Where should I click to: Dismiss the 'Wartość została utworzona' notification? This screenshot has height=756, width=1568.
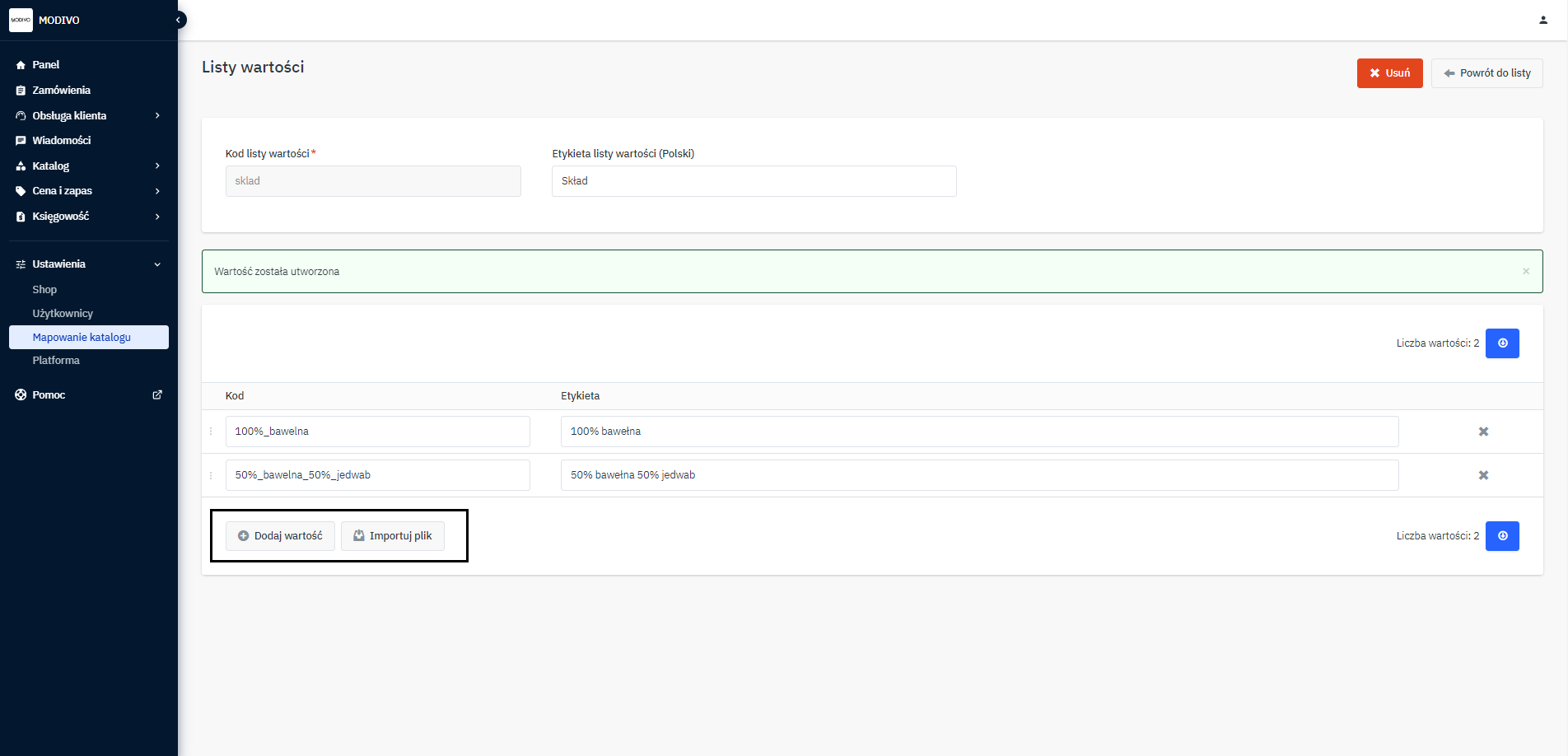click(1525, 271)
